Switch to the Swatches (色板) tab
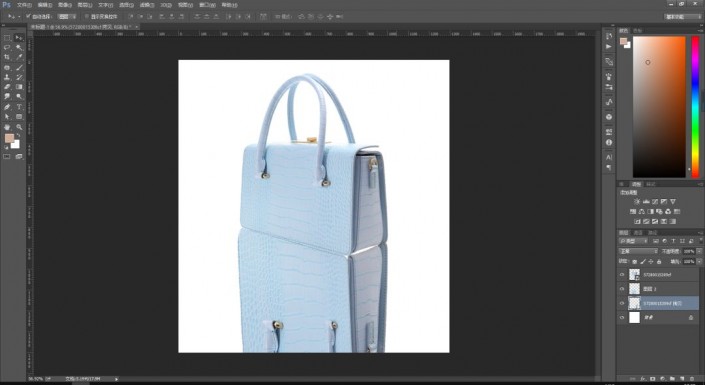 coord(638,31)
